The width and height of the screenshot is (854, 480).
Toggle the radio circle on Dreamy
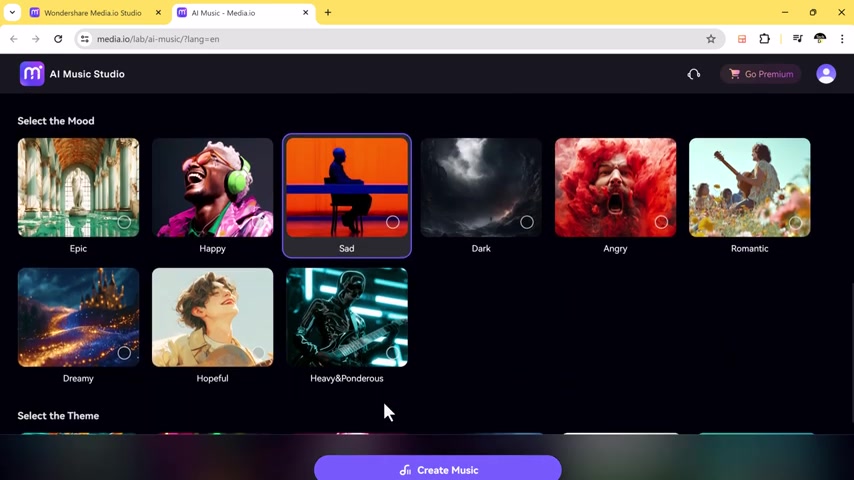click(124, 353)
